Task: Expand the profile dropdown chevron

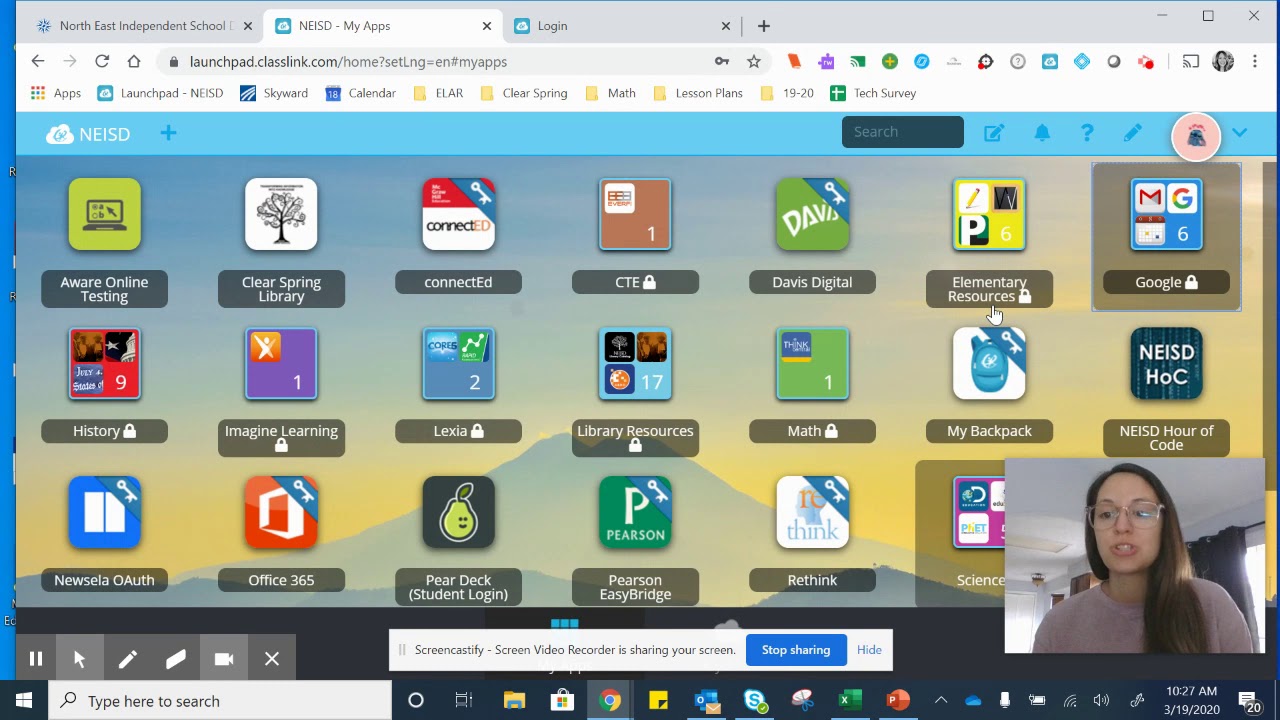Action: pyautogui.click(x=1240, y=133)
